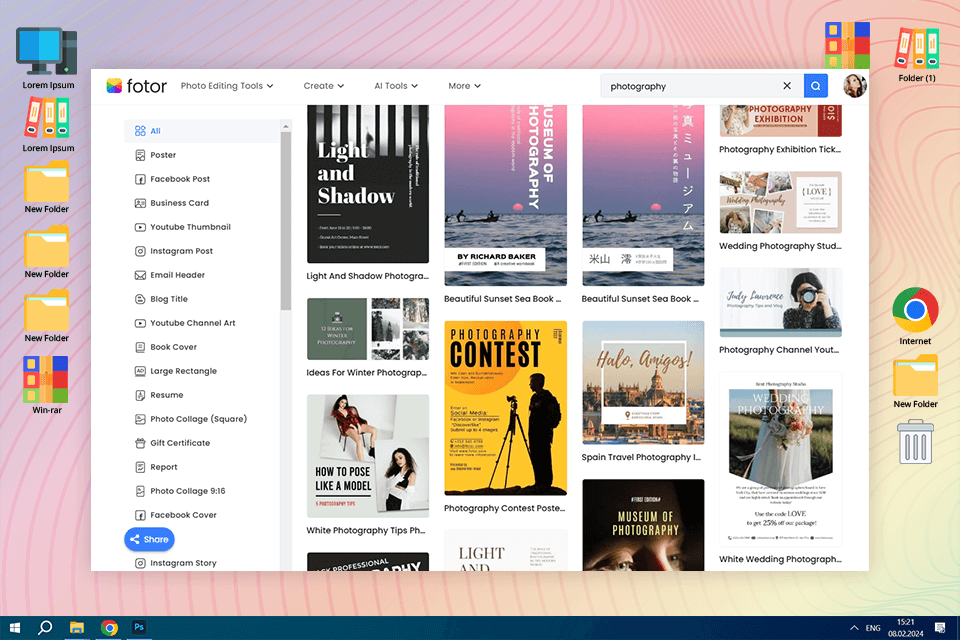960x640 pixels.
Task: Click the sidebar scrollbar up arrow
Action: (x=285, y=126)
